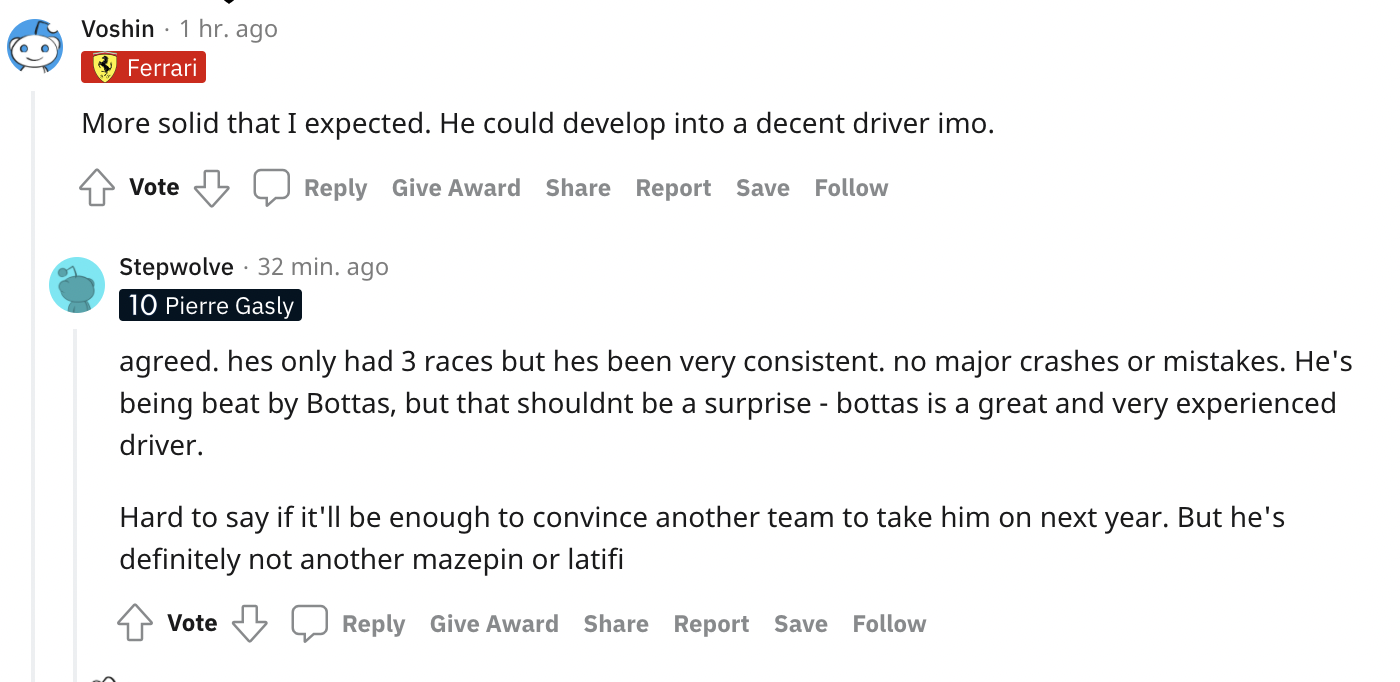
Task: Click reply speech bubble on Voshin's comment
Action: click(x=271, y=188)
